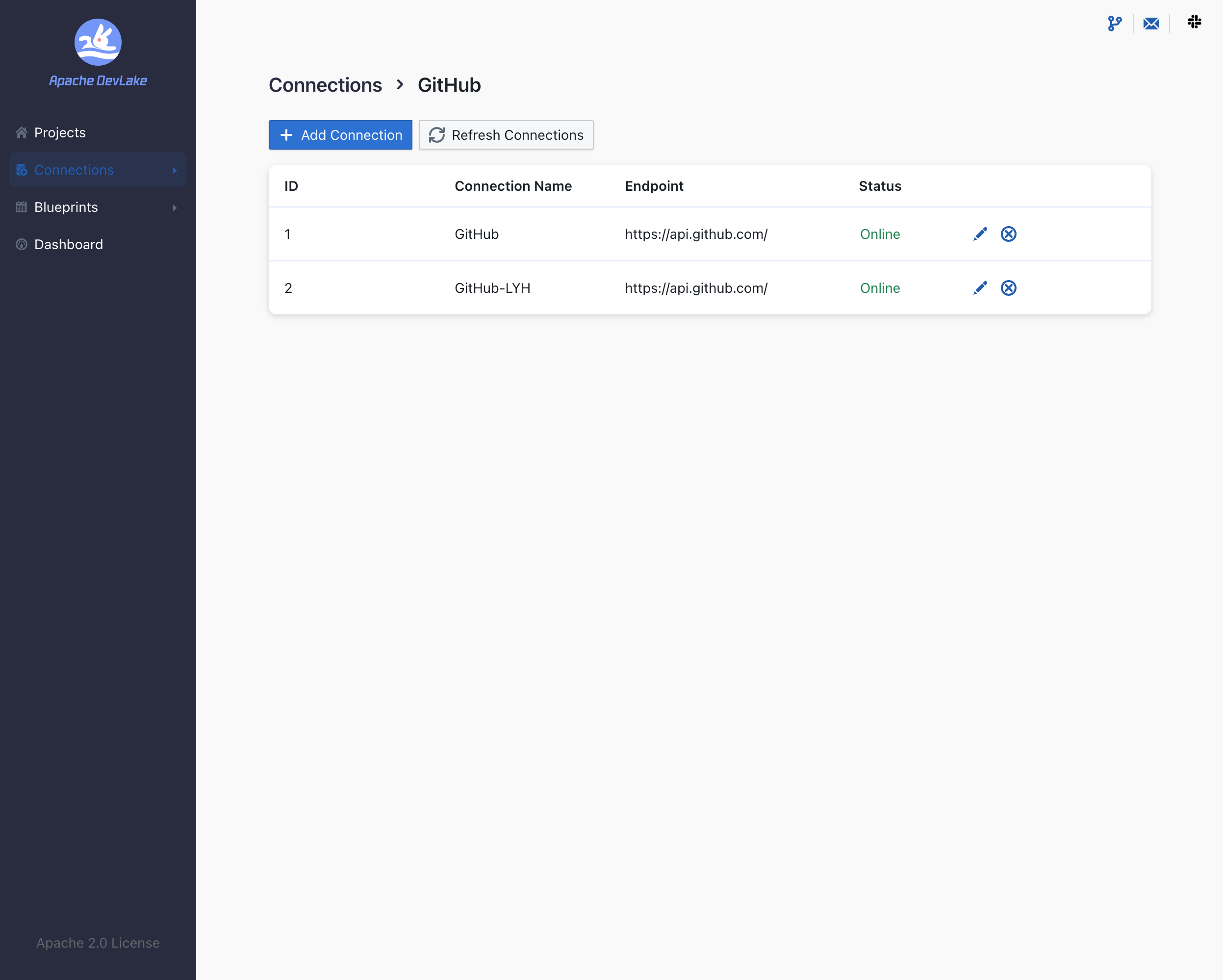The width and height of the screenshot is (1223, 980).
Task: Expand the Connections submenu arrow
Action: (175, 170)
